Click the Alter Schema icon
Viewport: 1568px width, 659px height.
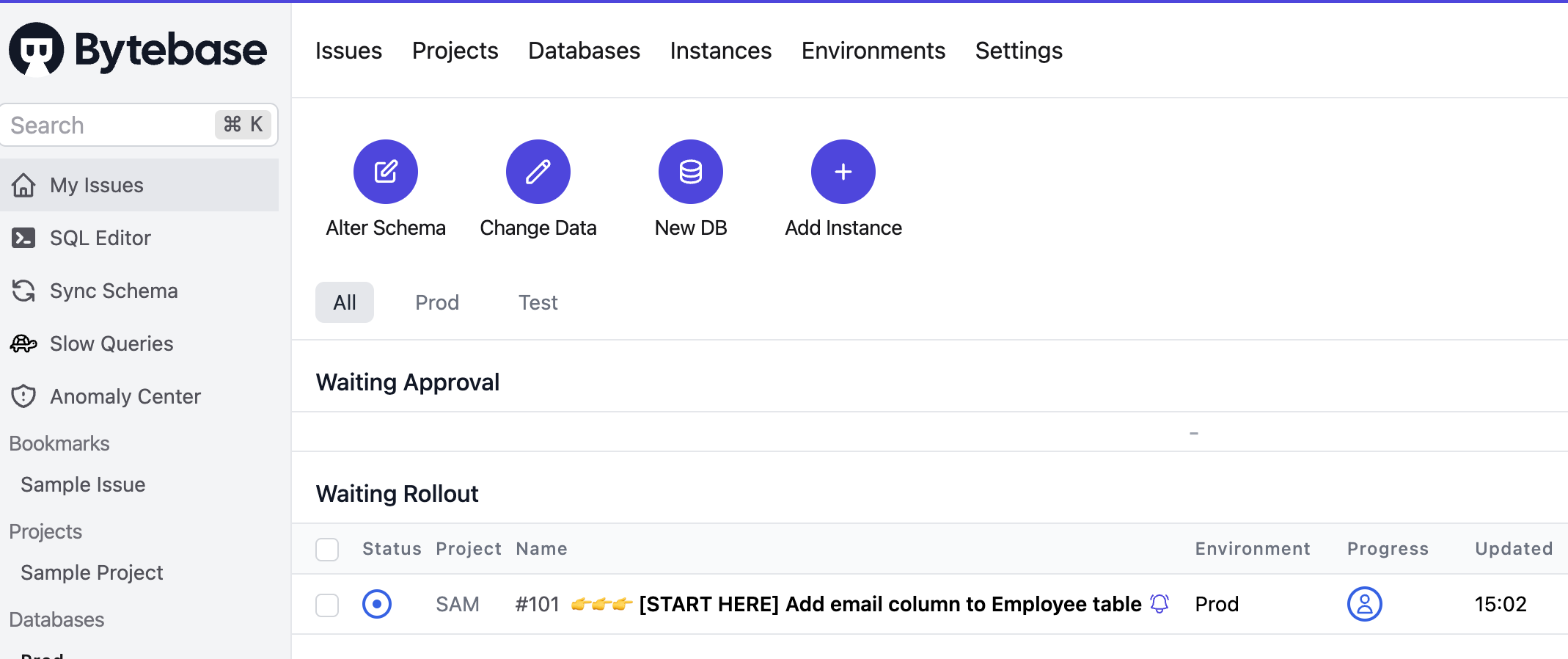click(x=385, y=172)
